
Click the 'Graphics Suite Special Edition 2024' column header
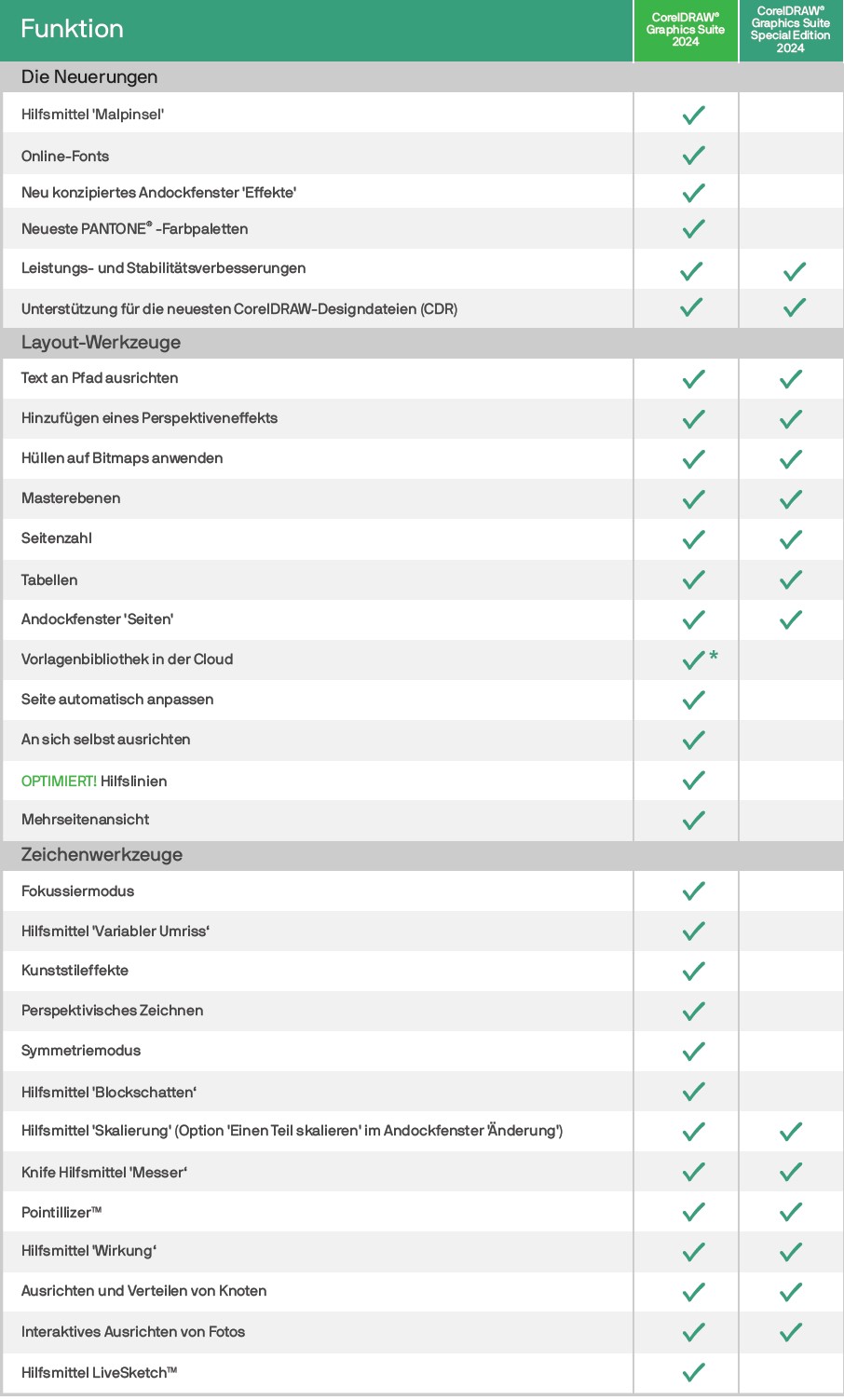791,30
